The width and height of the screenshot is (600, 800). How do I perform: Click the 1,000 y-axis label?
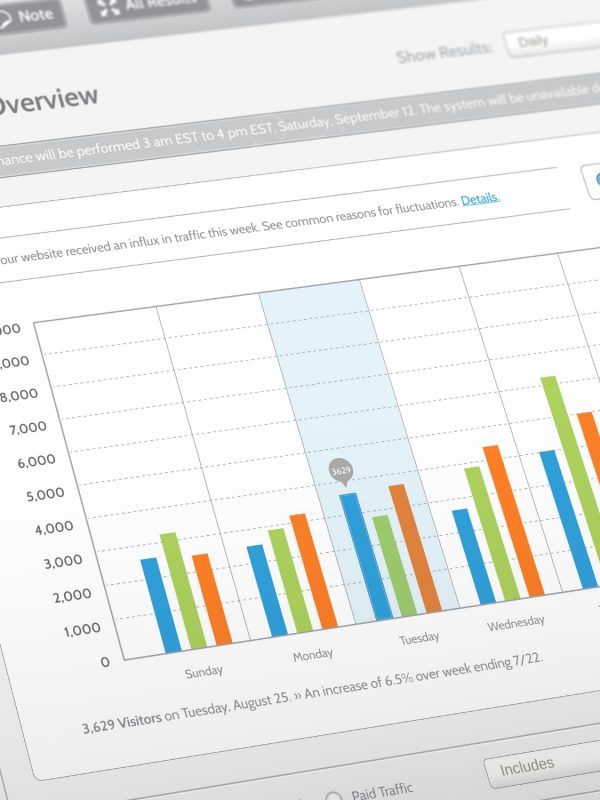click(x=82, y=630)
